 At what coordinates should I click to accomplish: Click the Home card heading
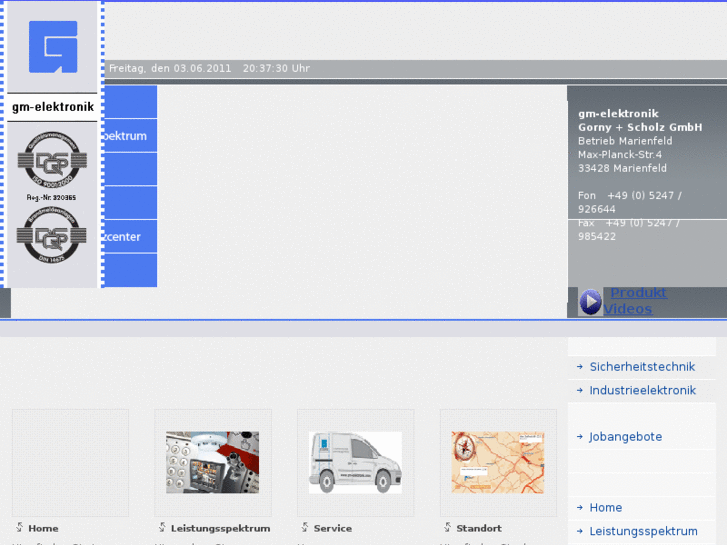[43, 528]
